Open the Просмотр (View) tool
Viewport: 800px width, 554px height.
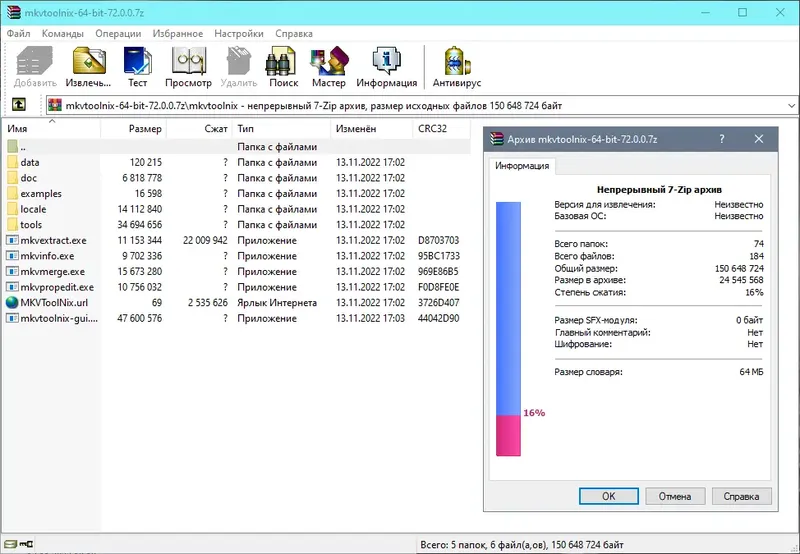pos(188,61)
